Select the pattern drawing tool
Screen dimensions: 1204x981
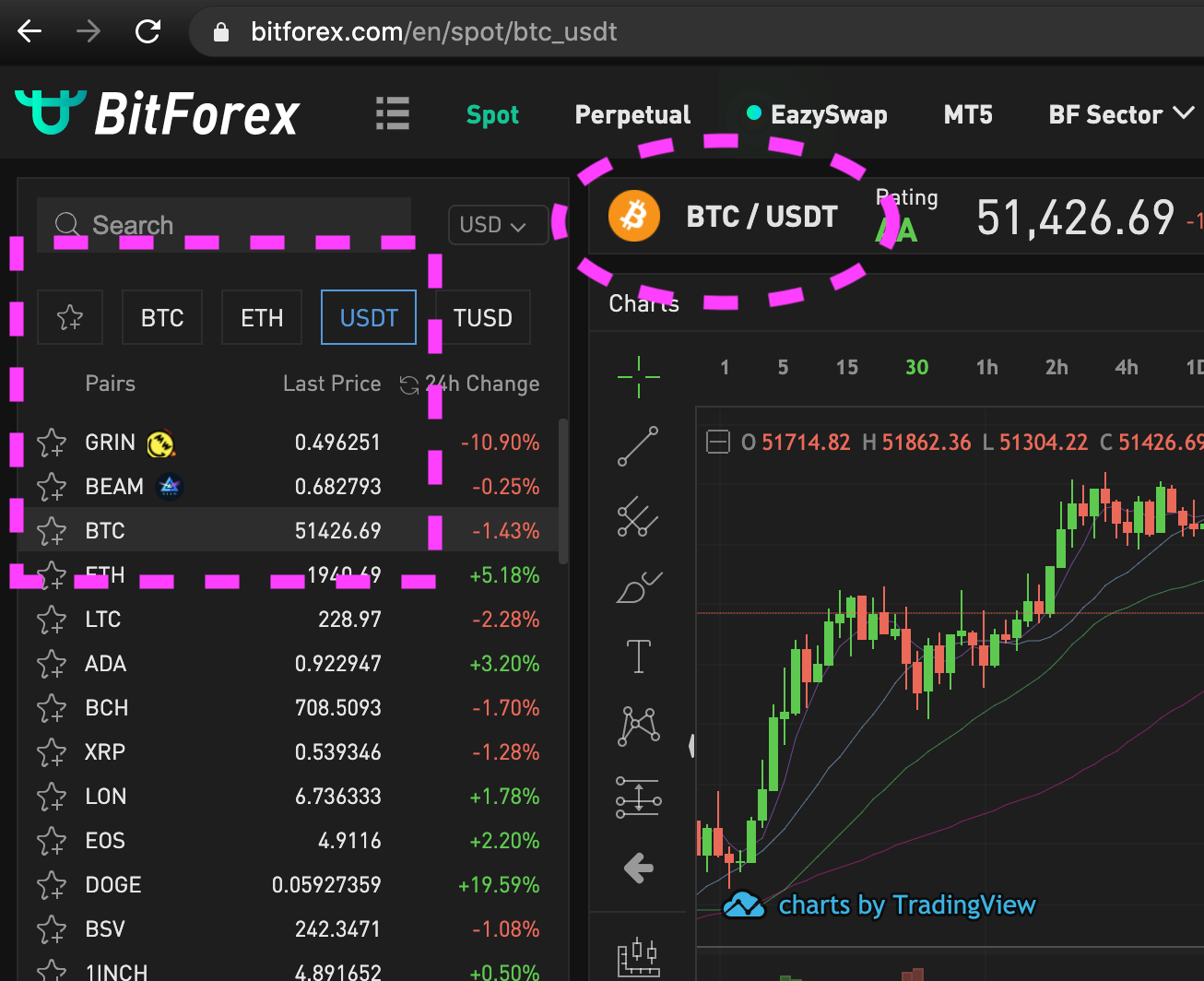639,727
